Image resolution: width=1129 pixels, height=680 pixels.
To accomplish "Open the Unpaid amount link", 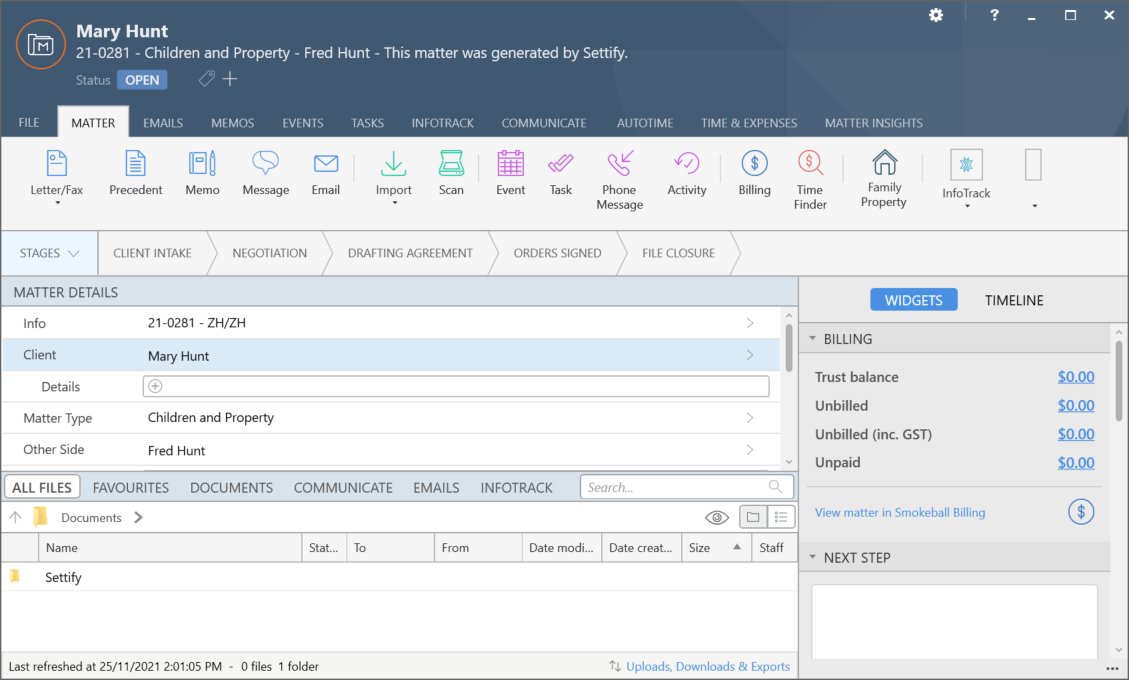I will point(1076,462).
